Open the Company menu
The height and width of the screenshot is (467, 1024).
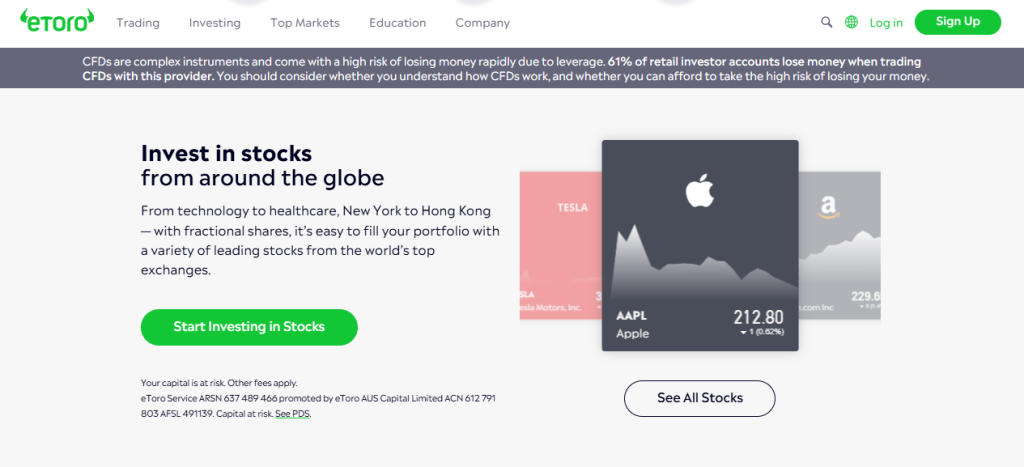(x=482, y=22)
